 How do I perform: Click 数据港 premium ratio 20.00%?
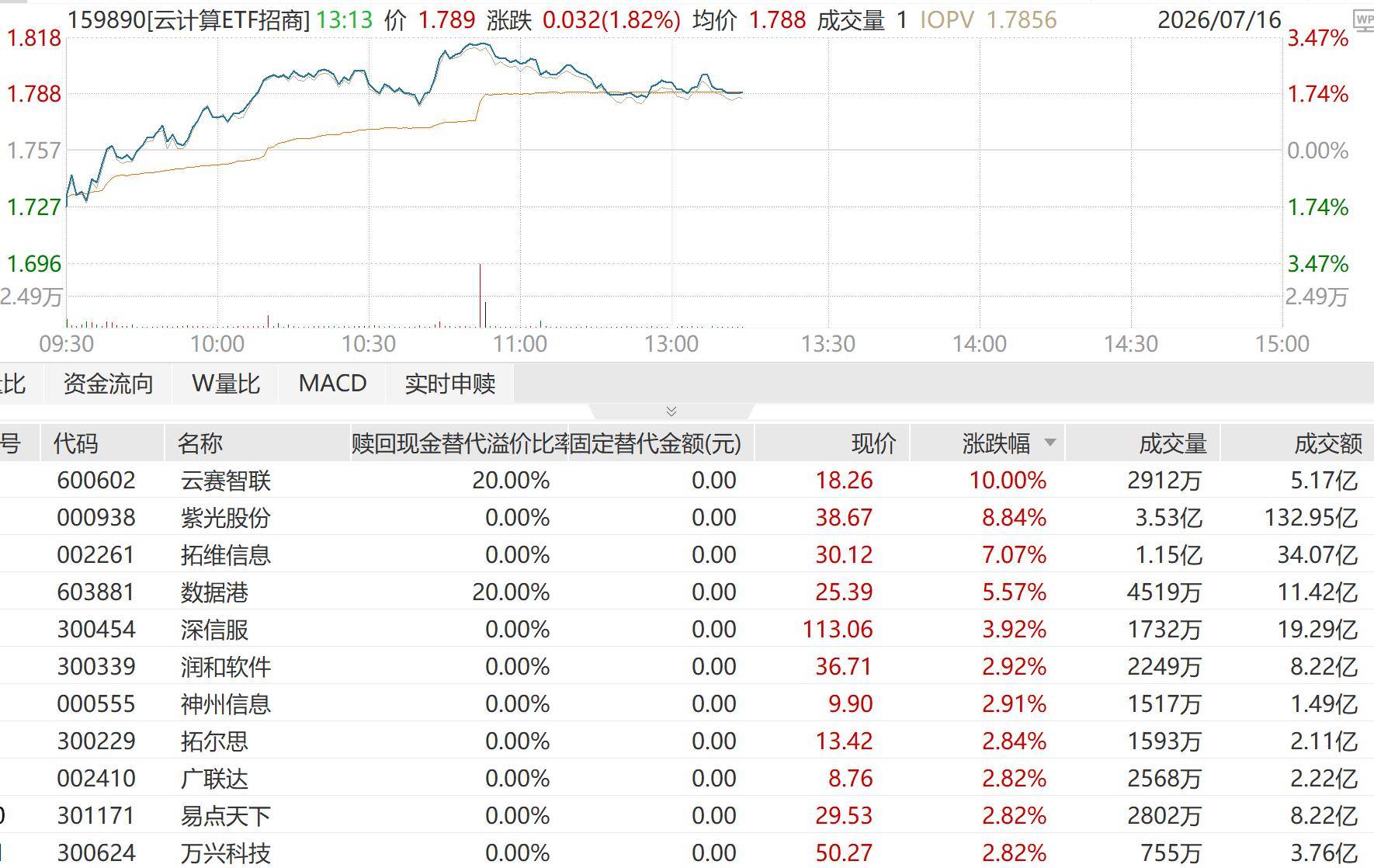click(511, 592)
